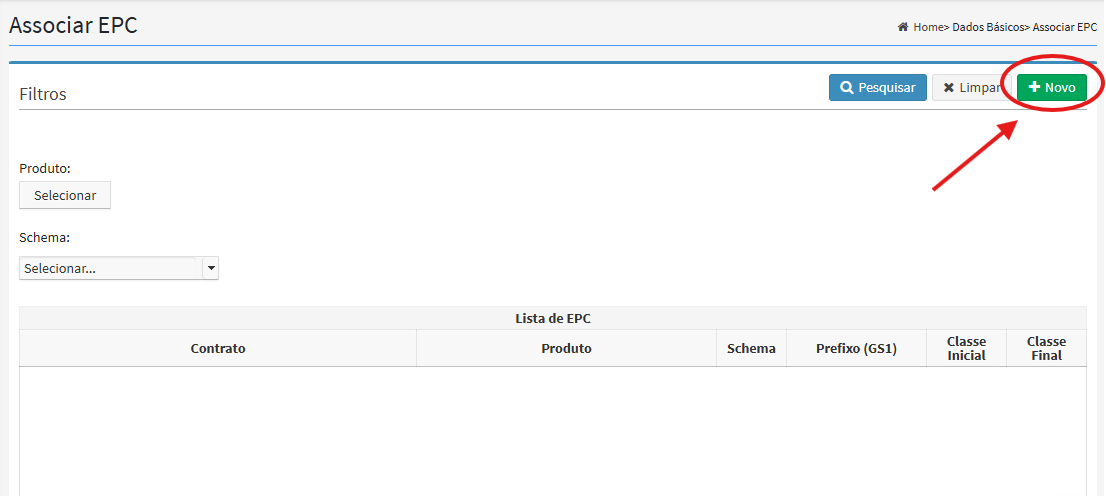Sort by the Contrato column header
Viewport: 1106px width, 496px height.
click(218, 348)
